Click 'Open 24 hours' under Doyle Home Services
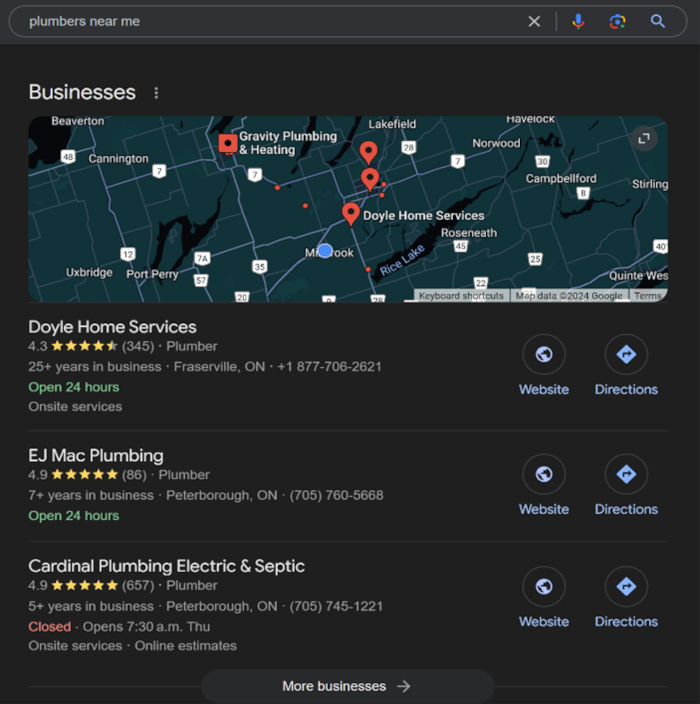Image resolution: width=700 pixels, height=704 pixels. pos(74,387)
